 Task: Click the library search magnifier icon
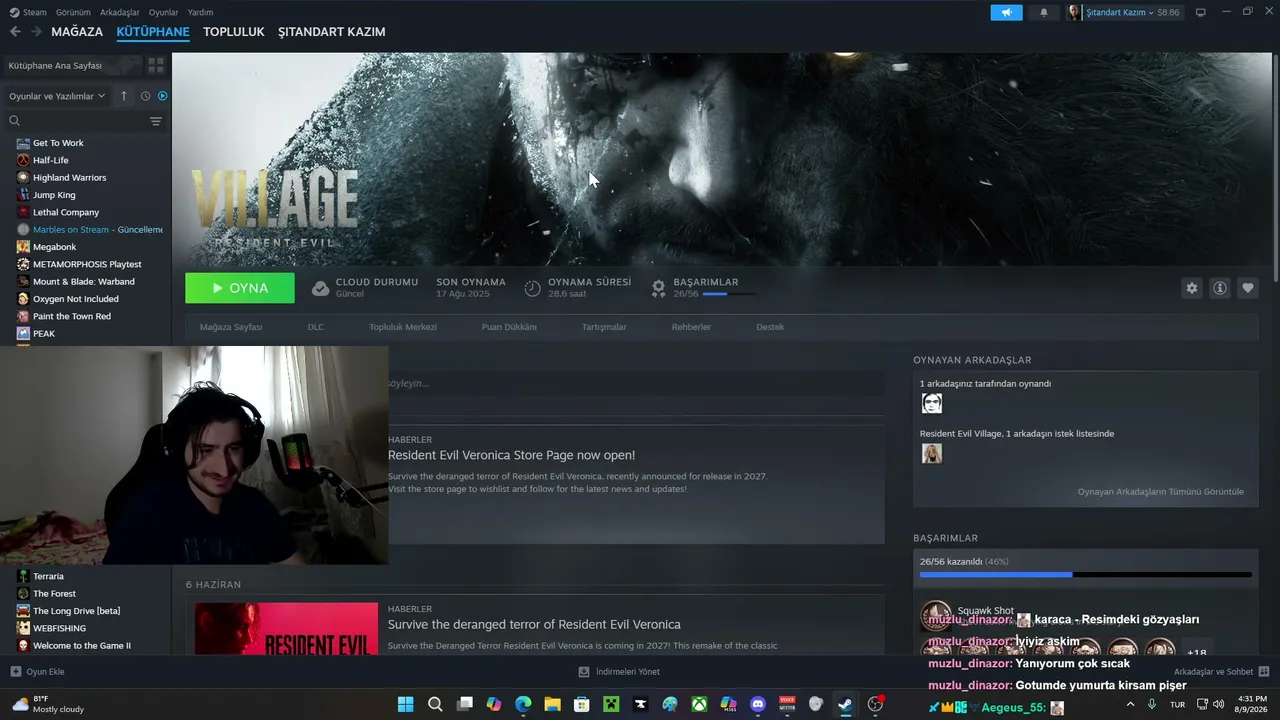click(x=15, y=121)
